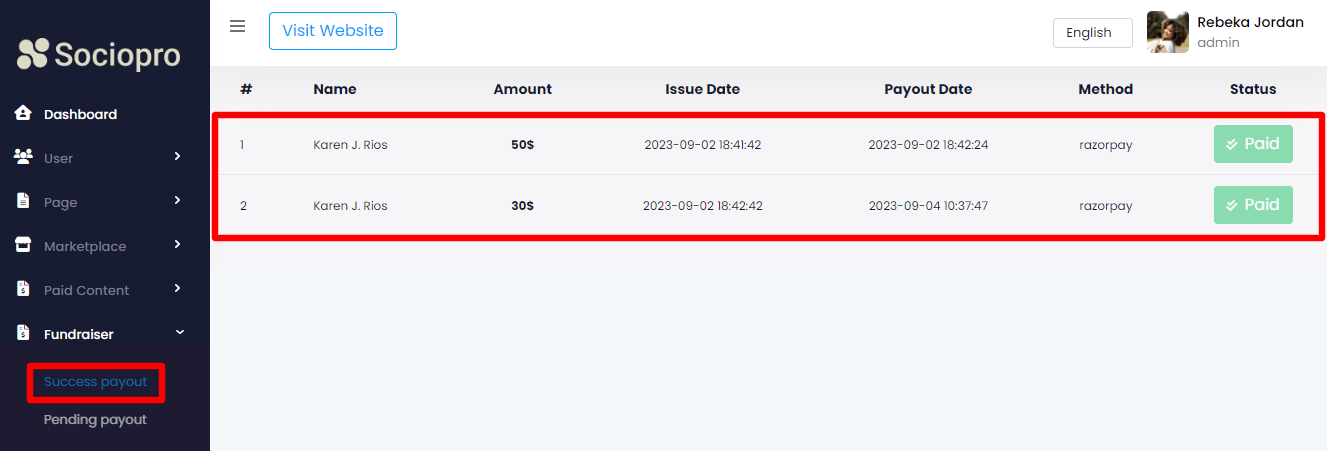
Task: Click the hamburger menu icon
Action: tap(237, 27)
